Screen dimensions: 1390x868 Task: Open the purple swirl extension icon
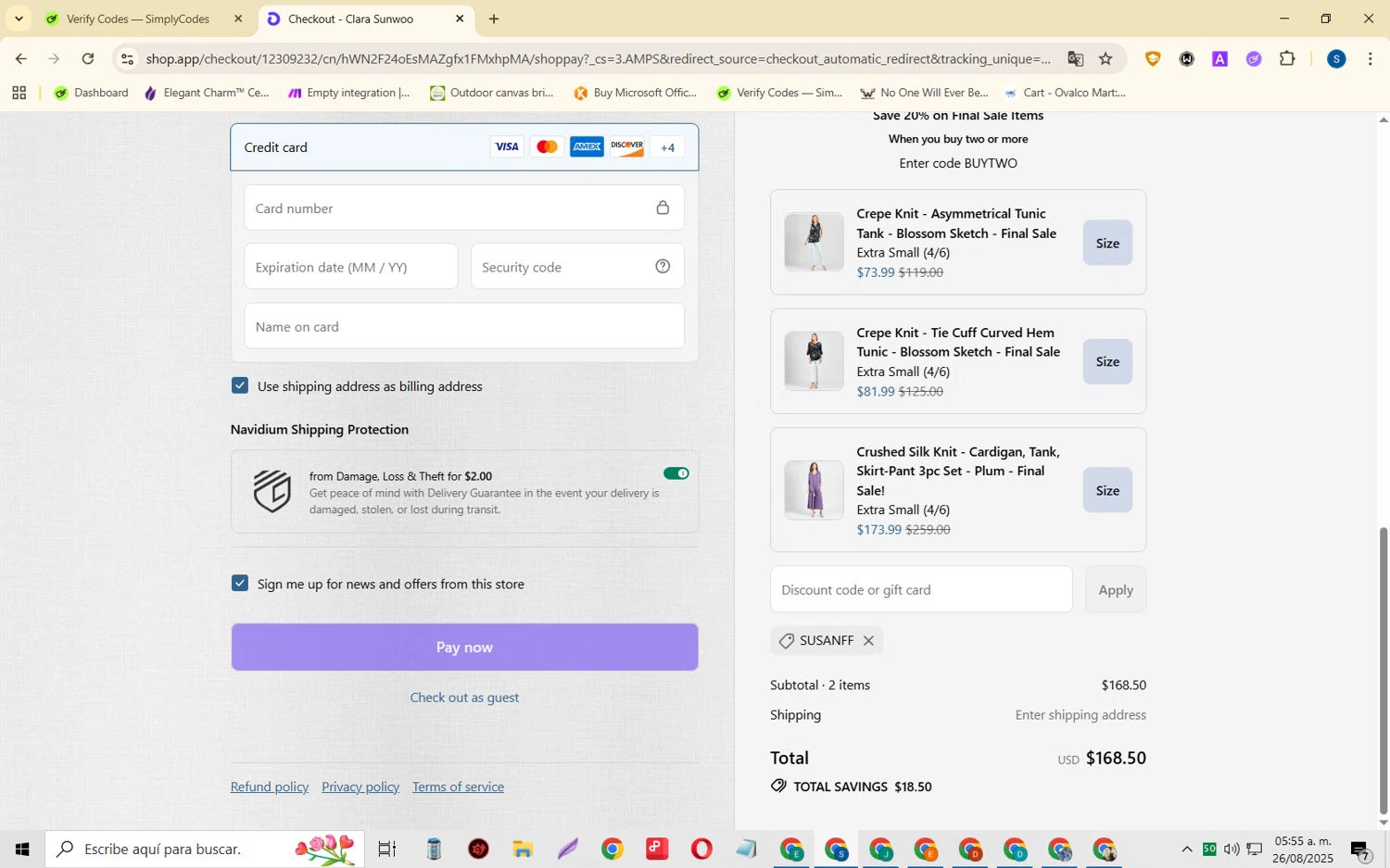click(1254, 59)
